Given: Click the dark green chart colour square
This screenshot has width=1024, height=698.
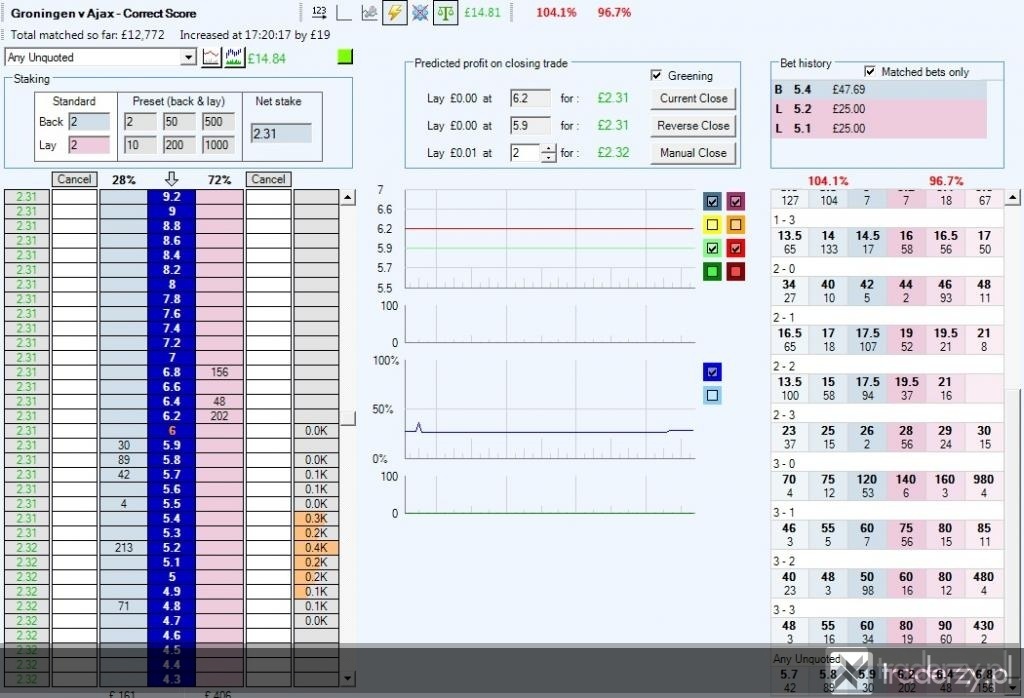Looking at the screenshot, I should (x=712, y=272).
